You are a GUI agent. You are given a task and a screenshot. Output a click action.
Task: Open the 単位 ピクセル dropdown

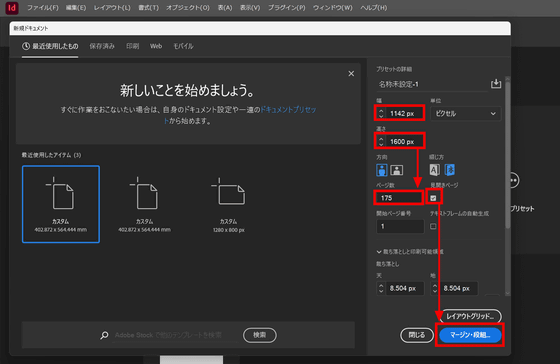click(465, 114)
